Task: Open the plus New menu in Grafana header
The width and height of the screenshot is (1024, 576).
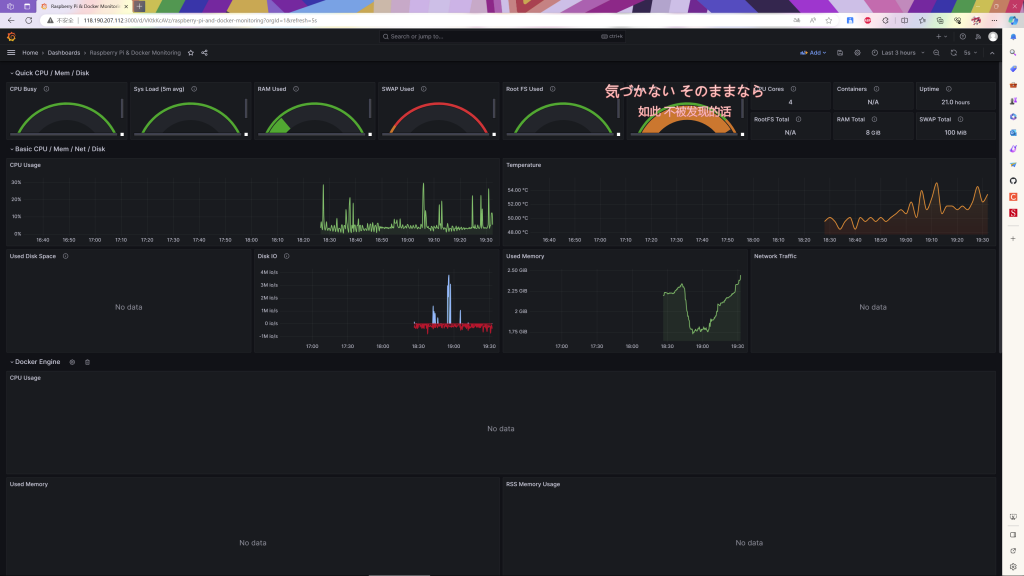Action: pyautogui.click(x=941, y=37)
